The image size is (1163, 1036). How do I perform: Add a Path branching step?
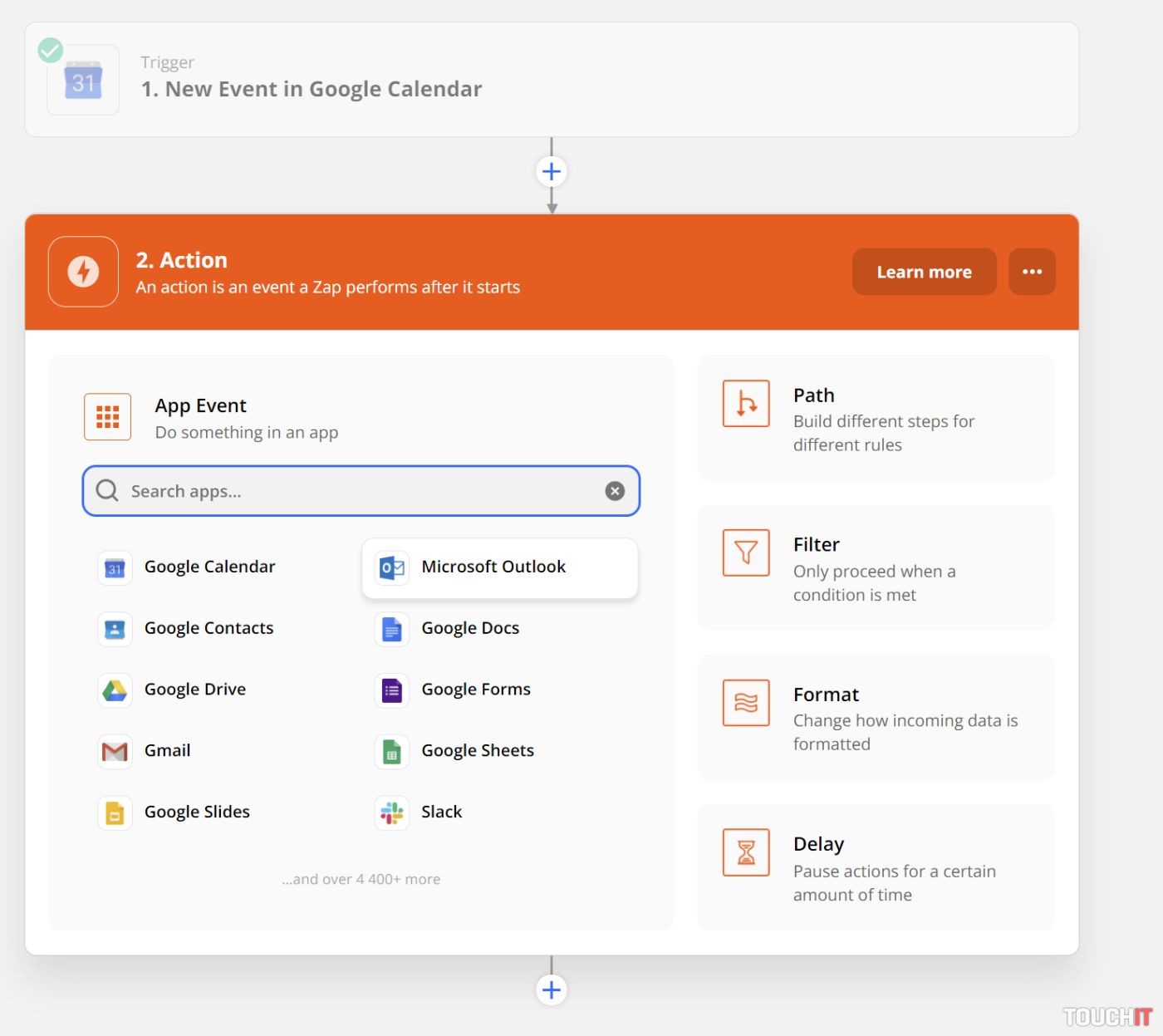click(875, 419)
